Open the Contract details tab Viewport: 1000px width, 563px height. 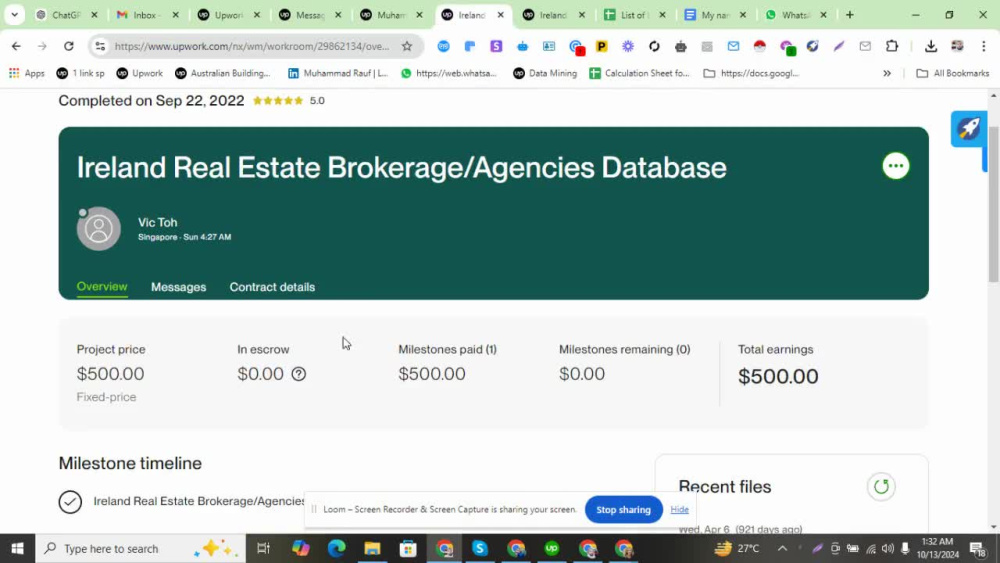coord(272,288)
